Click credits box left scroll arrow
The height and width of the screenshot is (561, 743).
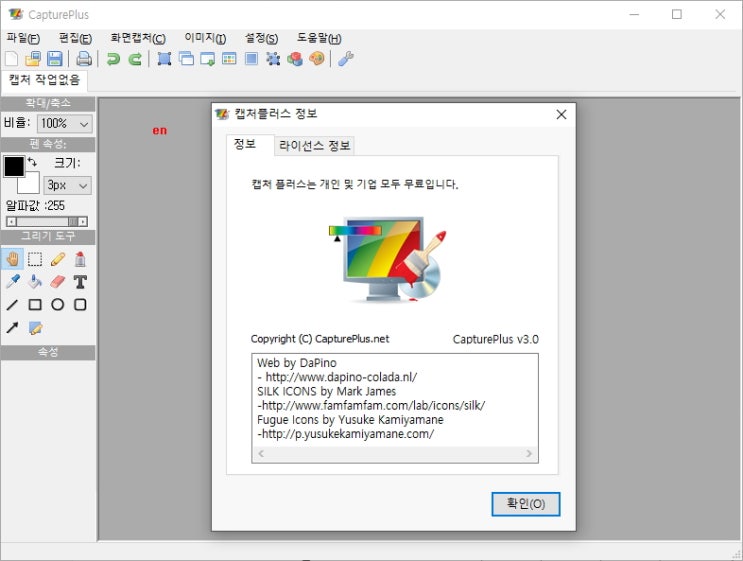point(261,453)
